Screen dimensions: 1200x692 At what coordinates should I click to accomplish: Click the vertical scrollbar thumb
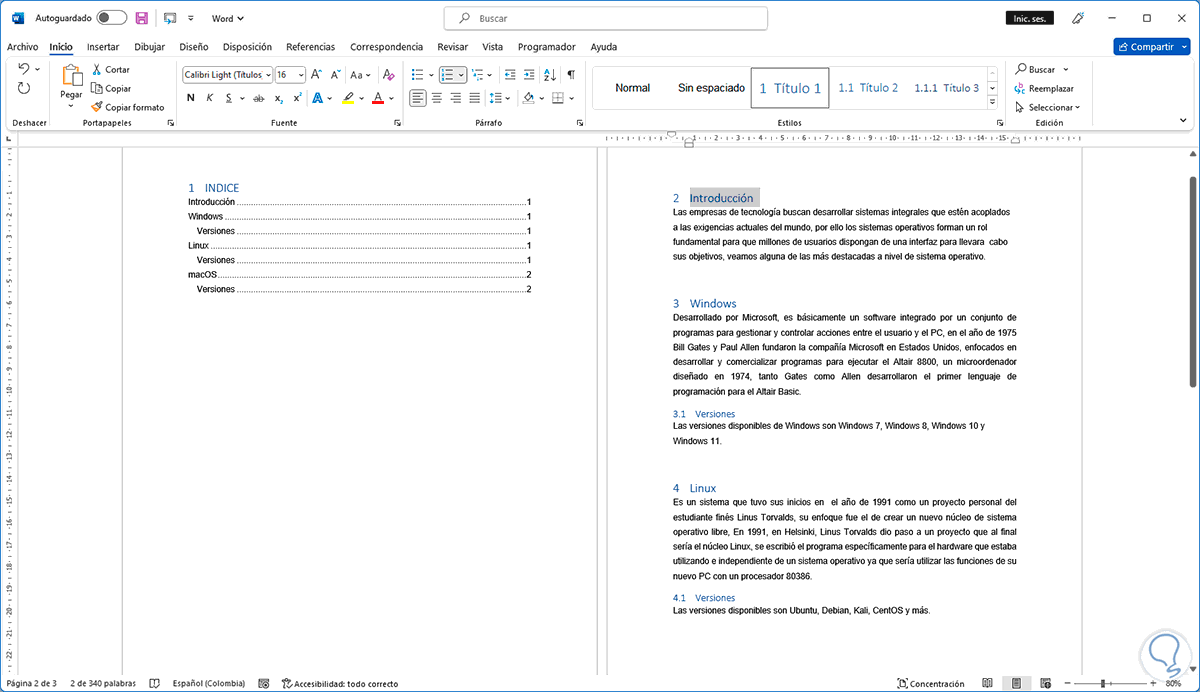pos(1192,282)
